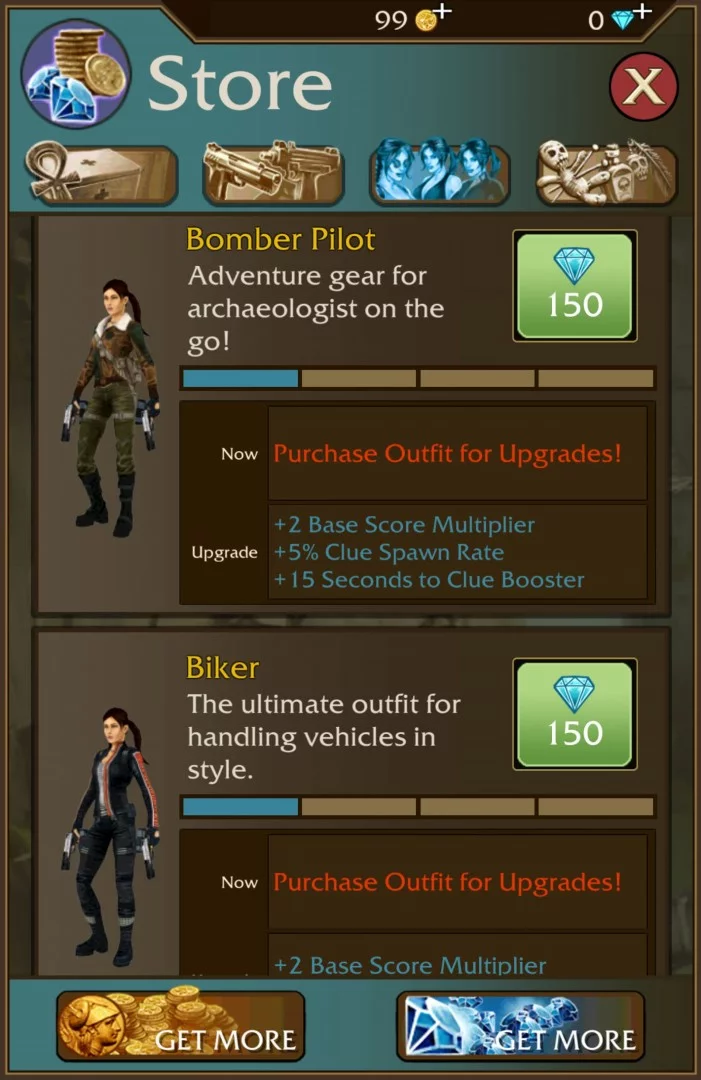
Task: Click Bomber Pilot upgrade progress bar
Action: click(x=418, y=378)
